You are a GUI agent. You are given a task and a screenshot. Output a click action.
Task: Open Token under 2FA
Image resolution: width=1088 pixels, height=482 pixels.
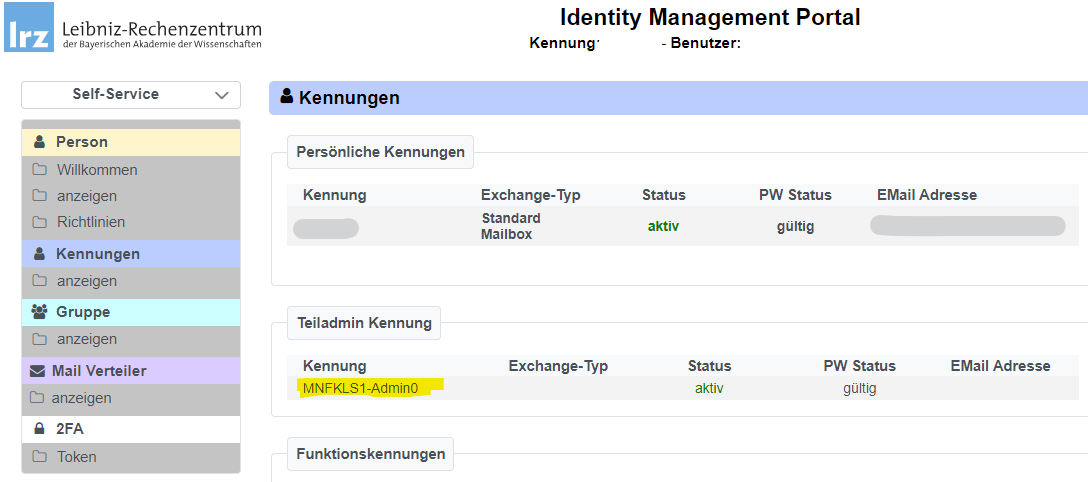[77, 457]
